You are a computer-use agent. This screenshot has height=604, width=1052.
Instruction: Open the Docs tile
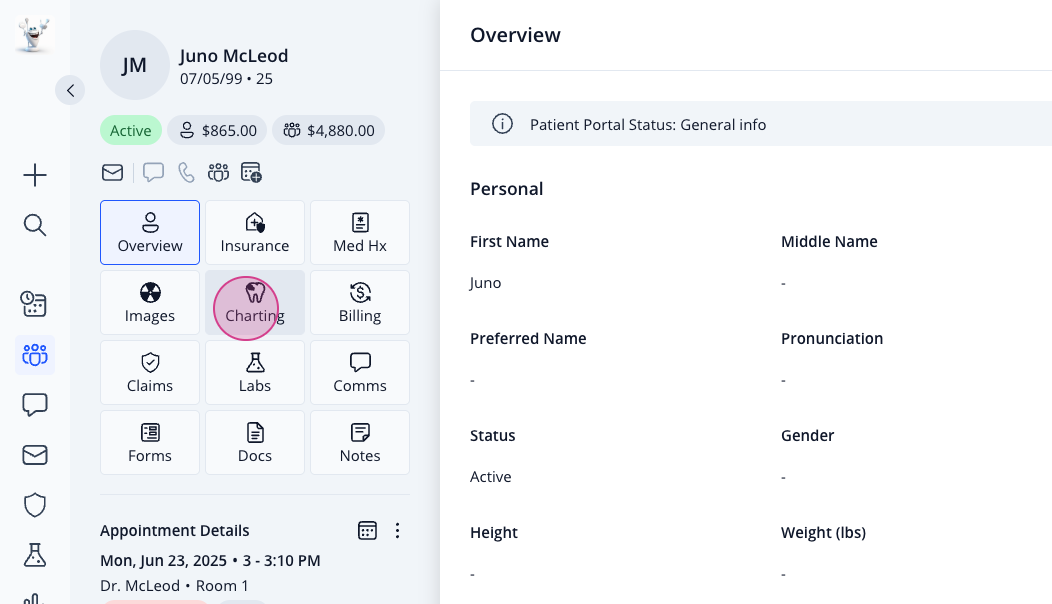click(255, 442)
